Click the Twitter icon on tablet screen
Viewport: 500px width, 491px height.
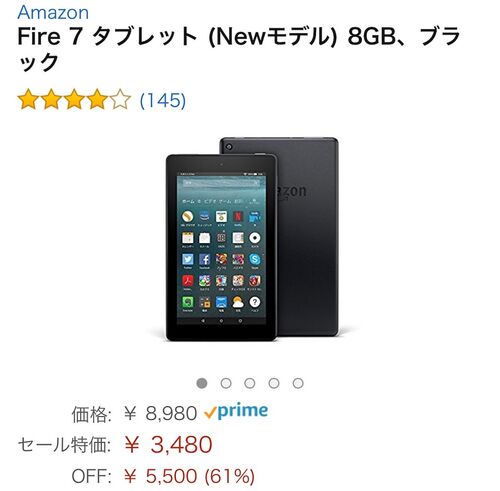pyautogui.click(x=188, y=259)
